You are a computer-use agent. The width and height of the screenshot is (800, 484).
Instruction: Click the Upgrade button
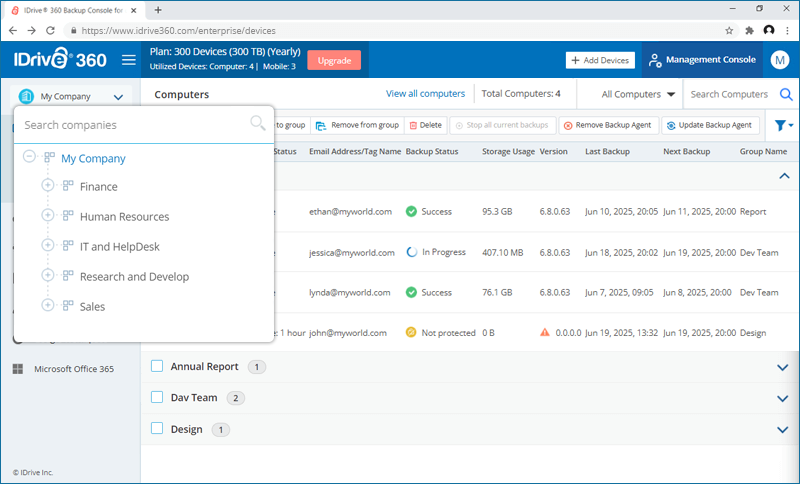tap(334, 60)
